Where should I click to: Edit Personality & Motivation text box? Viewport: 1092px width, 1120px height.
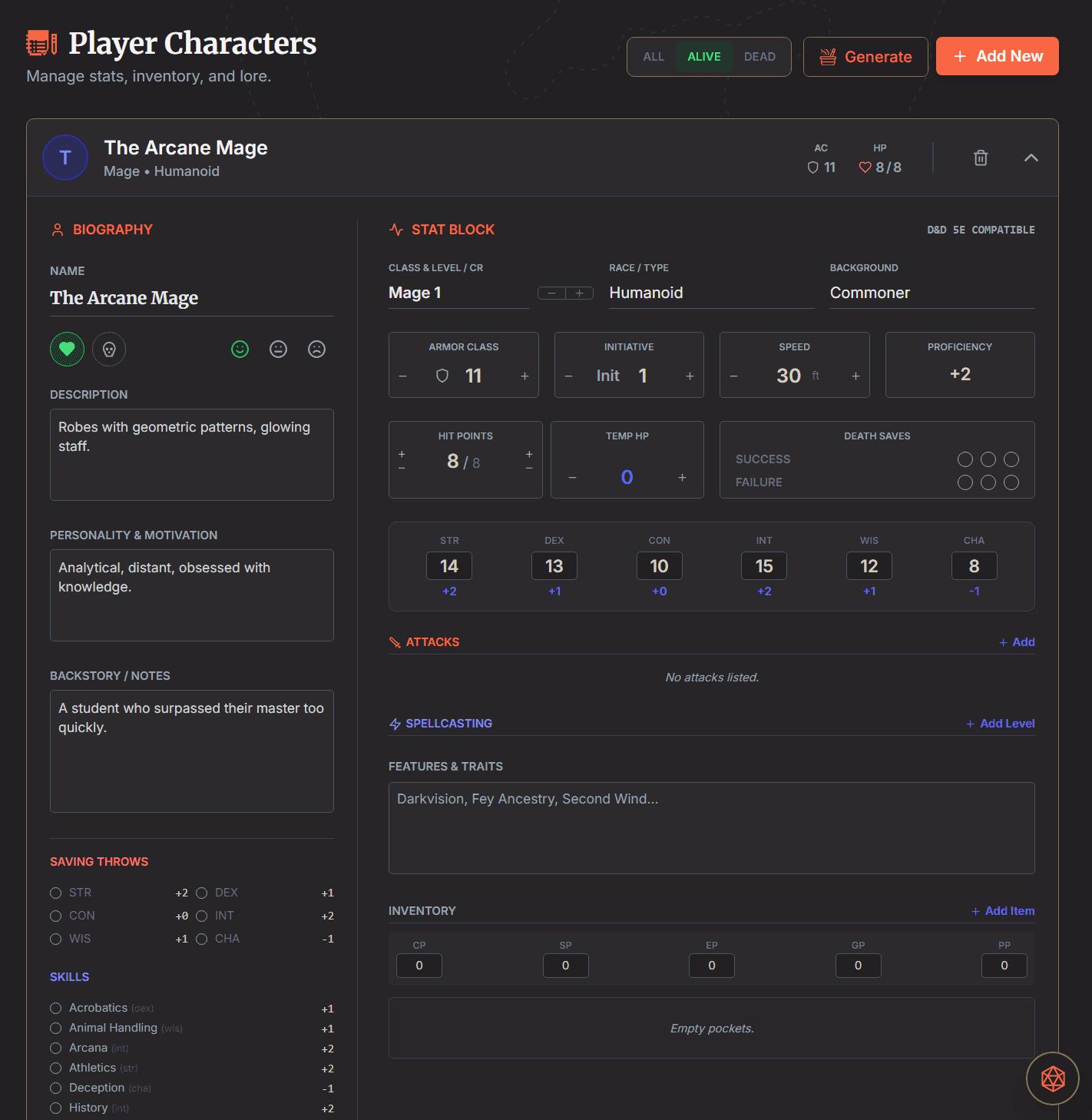coord(192,595)
